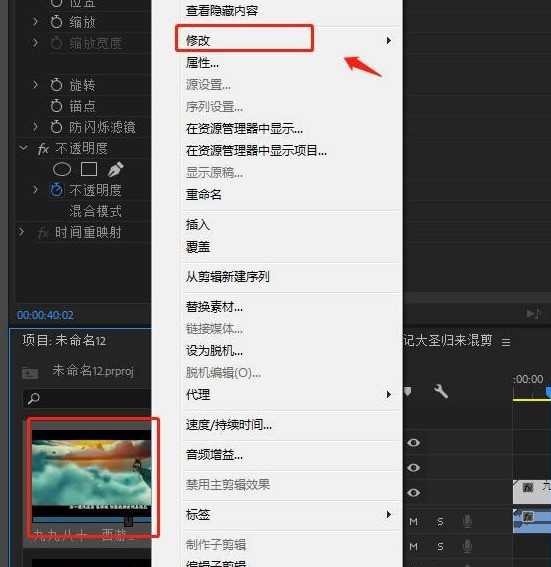The height and width of the screenshot is (567, 551).
Task: Choose 在资源管理器中显示项目... menu entry
Action: tap(256, 151)
